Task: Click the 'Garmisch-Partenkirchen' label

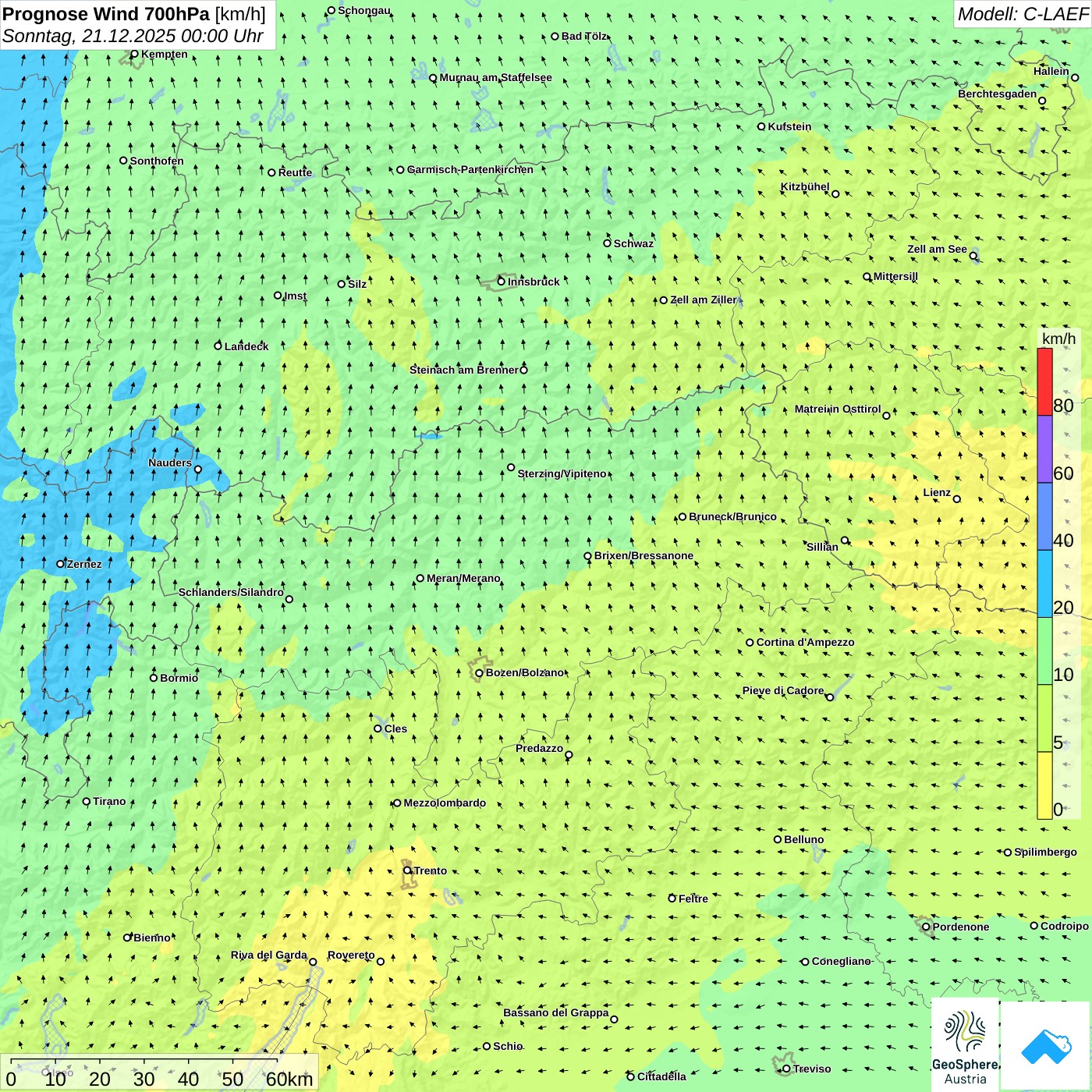Action: tap(470, 169)
